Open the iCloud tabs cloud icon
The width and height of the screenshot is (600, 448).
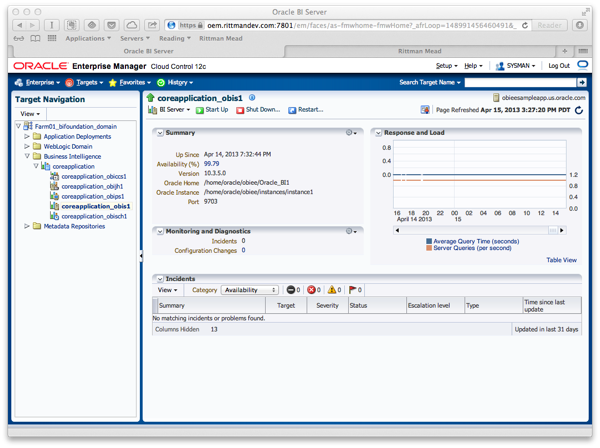pyautogui.click(x=132, y=25)
